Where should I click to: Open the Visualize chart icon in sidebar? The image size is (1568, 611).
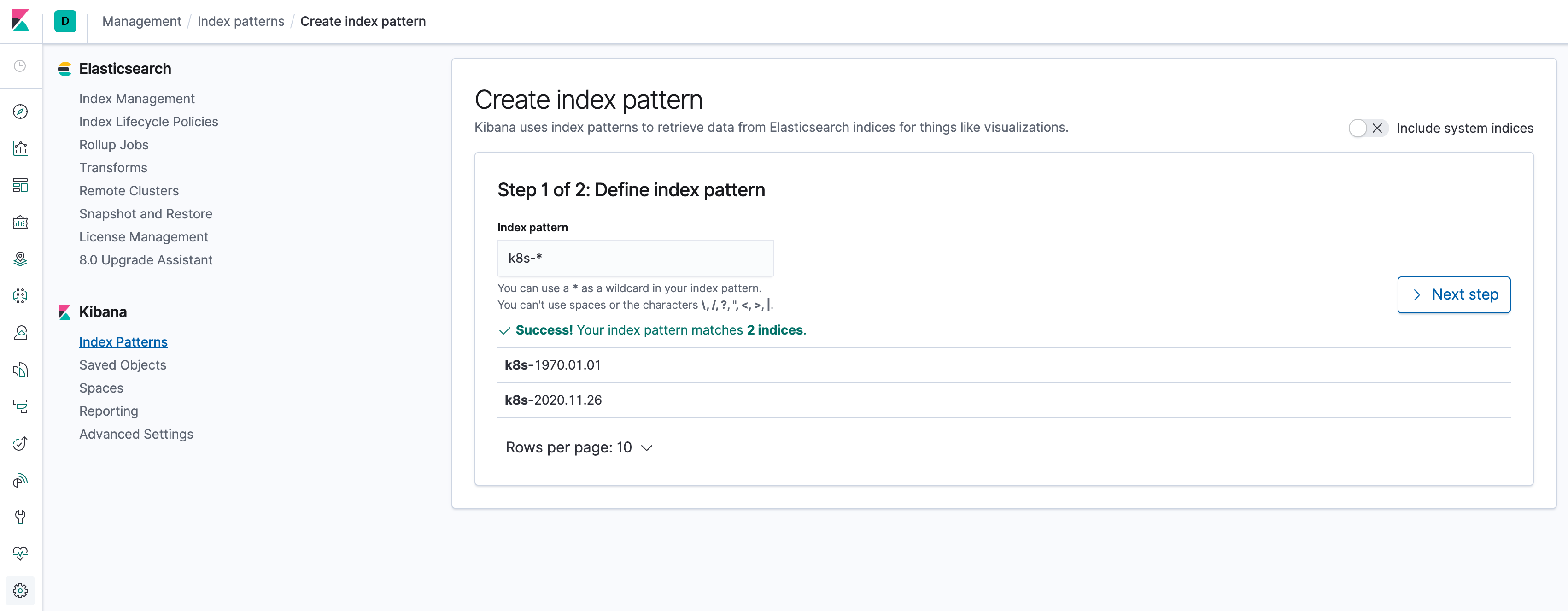(20, 149)
